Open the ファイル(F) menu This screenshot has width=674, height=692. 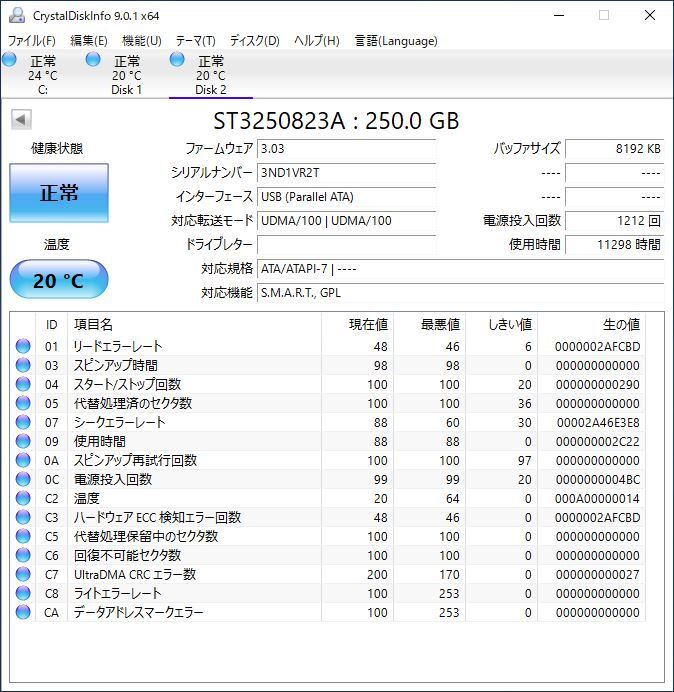(32, 41)
